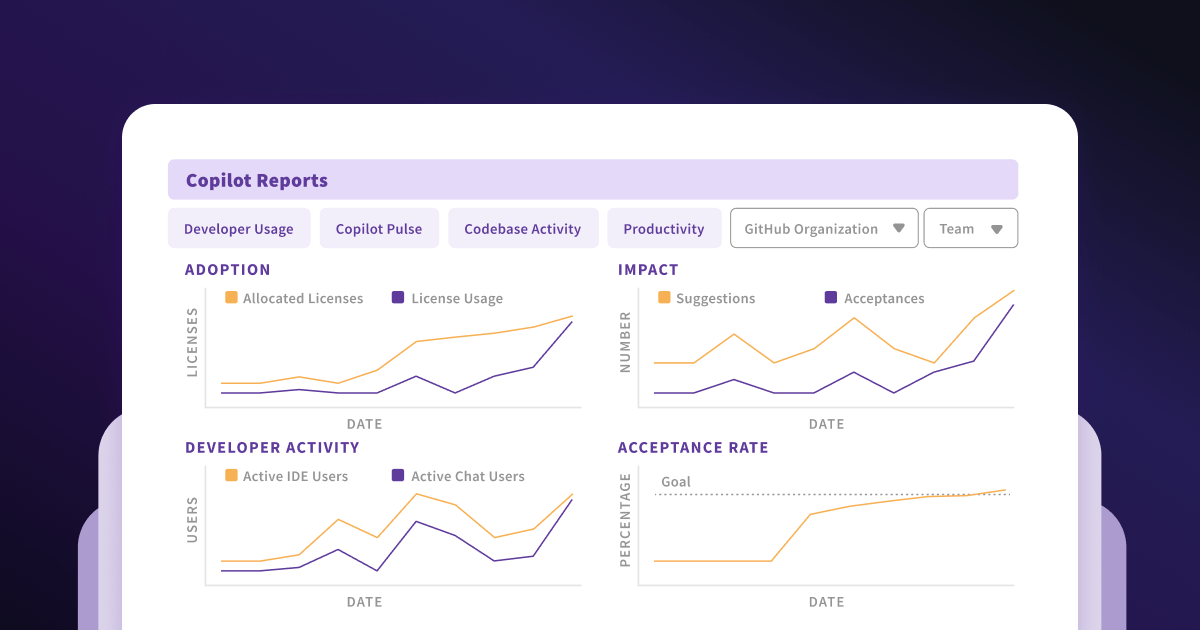Click the Active Chat Users legend text
This screenshot has height=630, width=1200.
coord(468,476)
